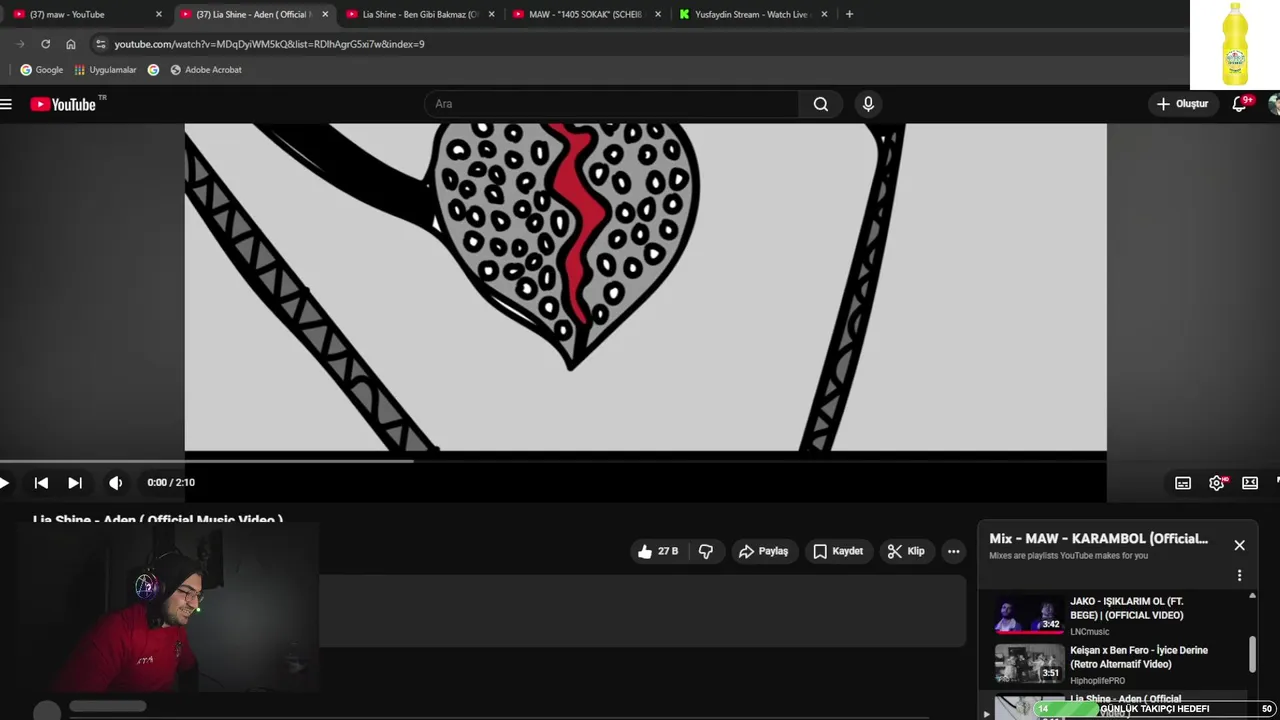Close the Lia Shine - Aden tab
1280x720 pixels.
[325, 14]
